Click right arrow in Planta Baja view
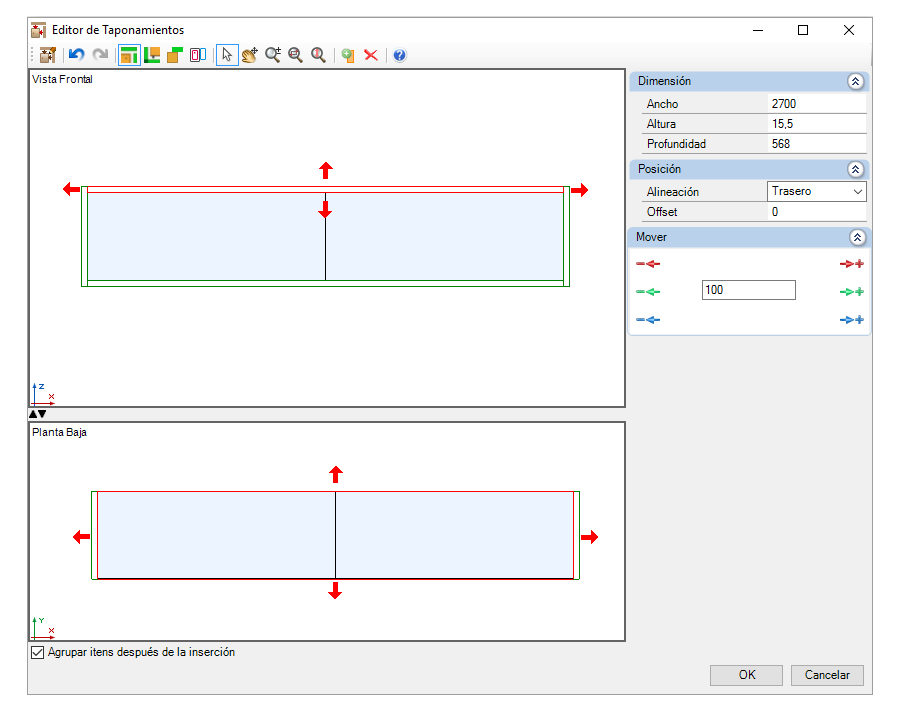The width and height of the screenshot is (903, 708). pyautogui.click(x=590, y=537)
